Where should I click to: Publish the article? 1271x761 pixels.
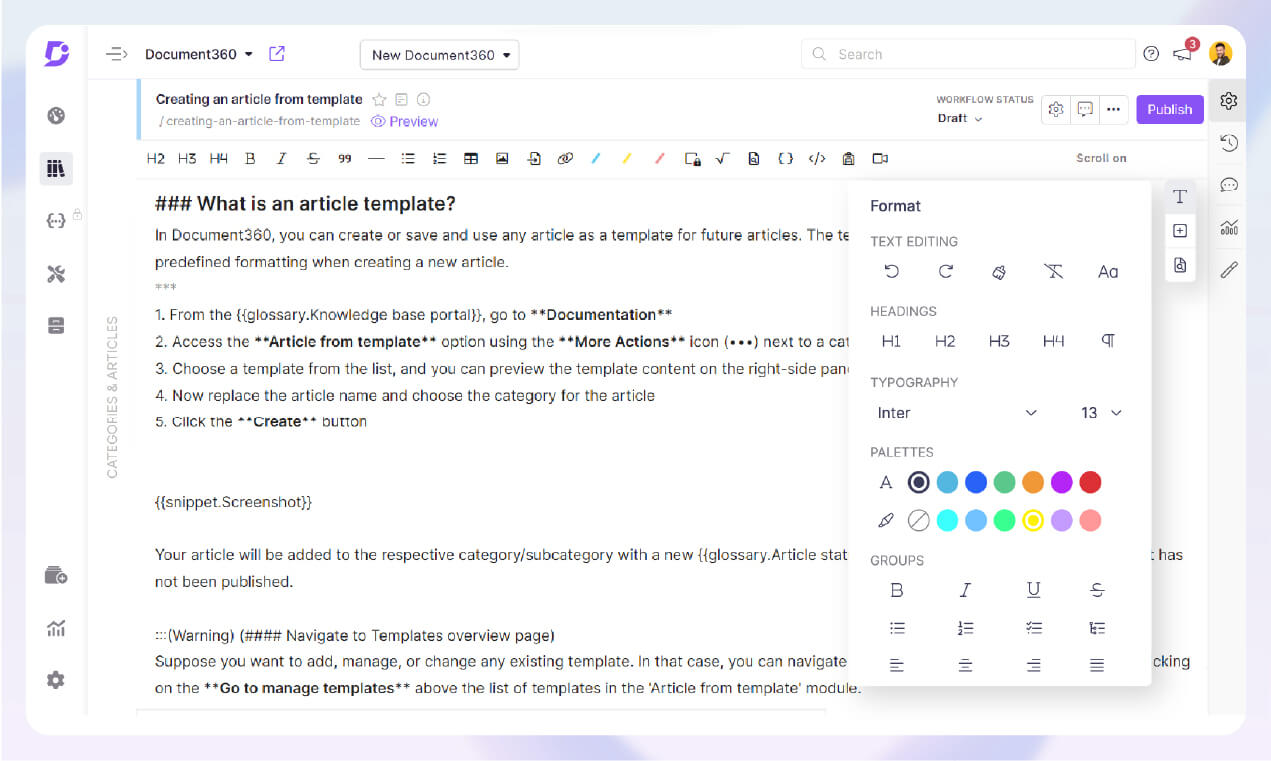(1169, 109)
